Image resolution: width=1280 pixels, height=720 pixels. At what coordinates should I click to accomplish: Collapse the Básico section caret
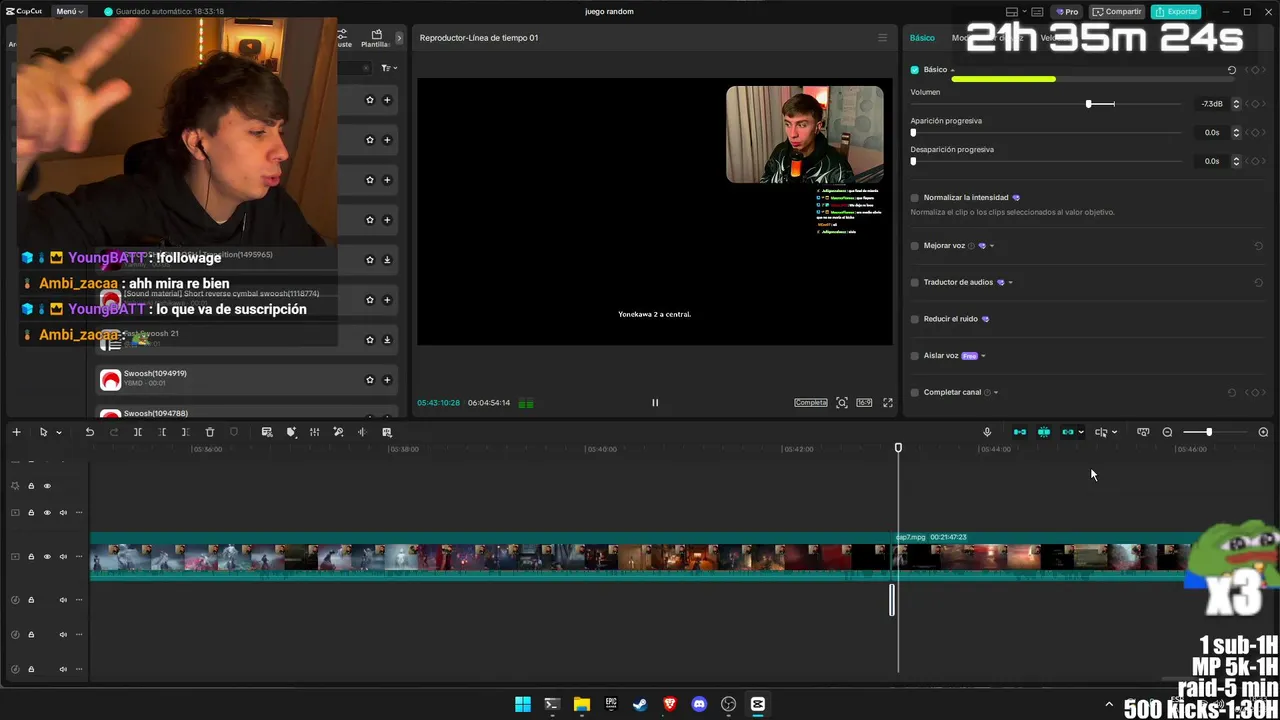(x=952, y=70)
